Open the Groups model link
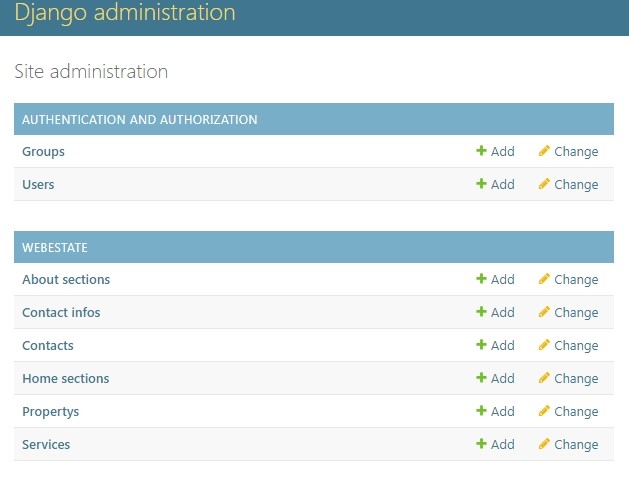Screen dimensions: 629x499 (43, 152)
